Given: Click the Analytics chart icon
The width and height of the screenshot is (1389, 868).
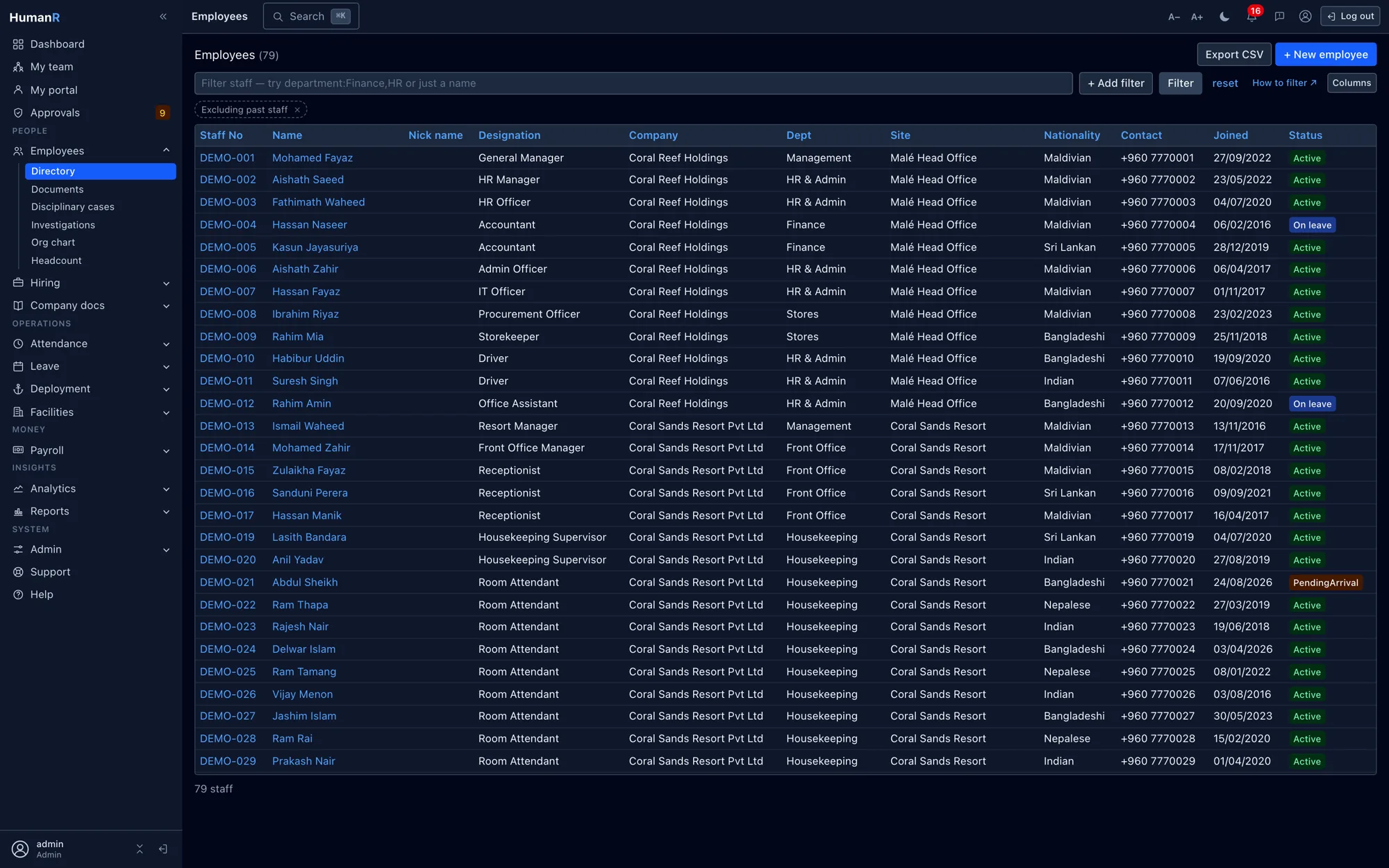Looking at the screenshot, I should click(18, 489).
